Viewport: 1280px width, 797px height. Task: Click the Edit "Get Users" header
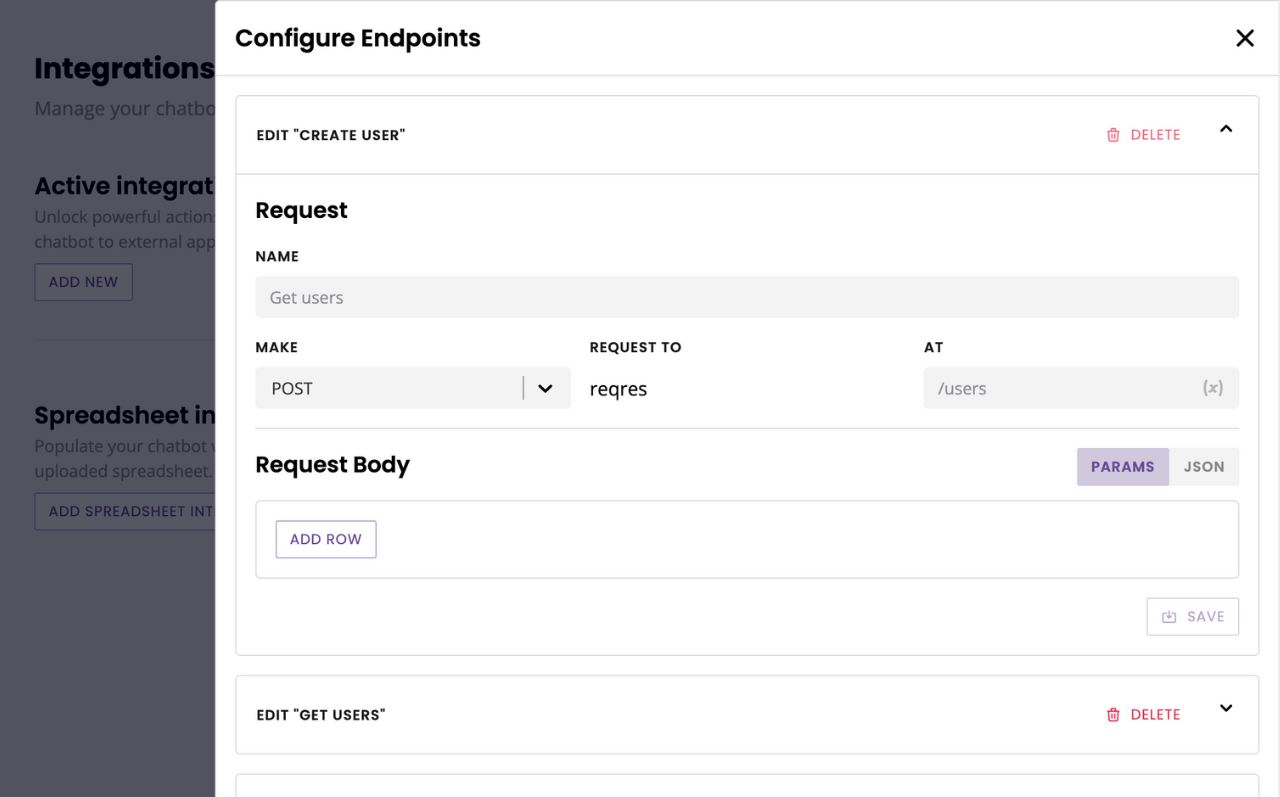pos(321,715)
